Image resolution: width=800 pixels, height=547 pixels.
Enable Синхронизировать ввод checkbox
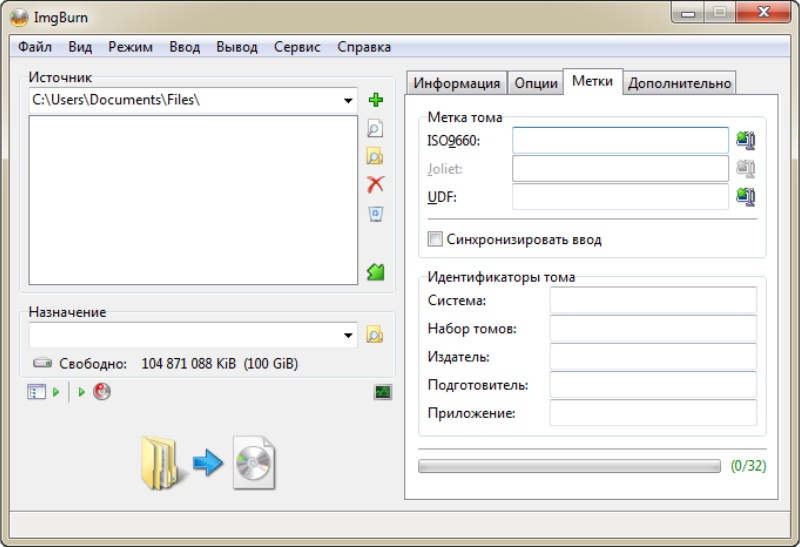point(435,240)
